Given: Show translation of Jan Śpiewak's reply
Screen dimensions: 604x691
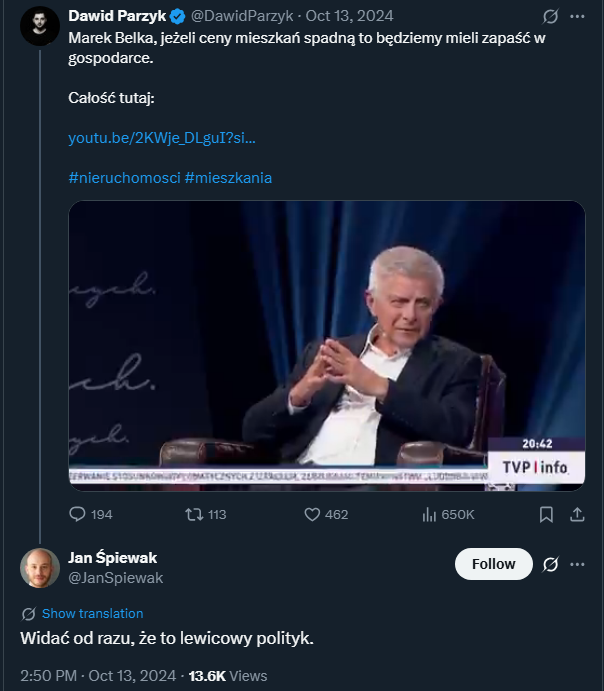Looking at the screenshot, I should (92, 613).
